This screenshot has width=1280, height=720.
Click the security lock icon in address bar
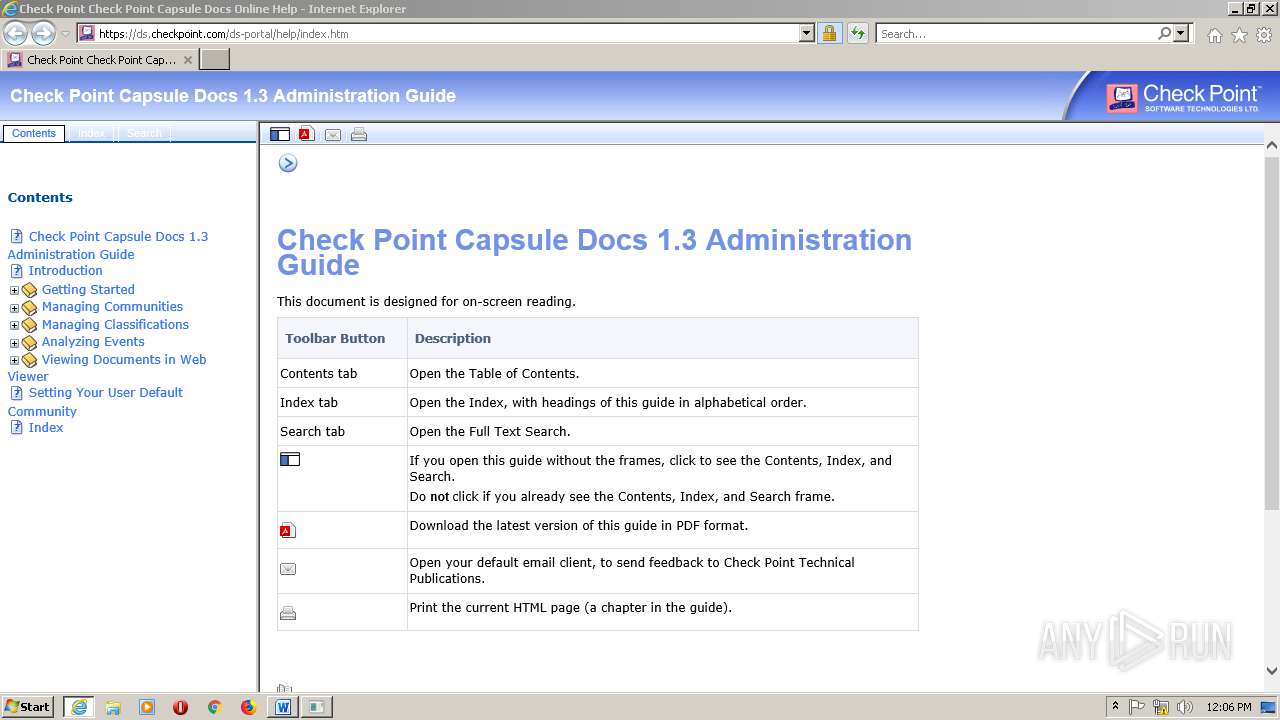coord(829,33)
